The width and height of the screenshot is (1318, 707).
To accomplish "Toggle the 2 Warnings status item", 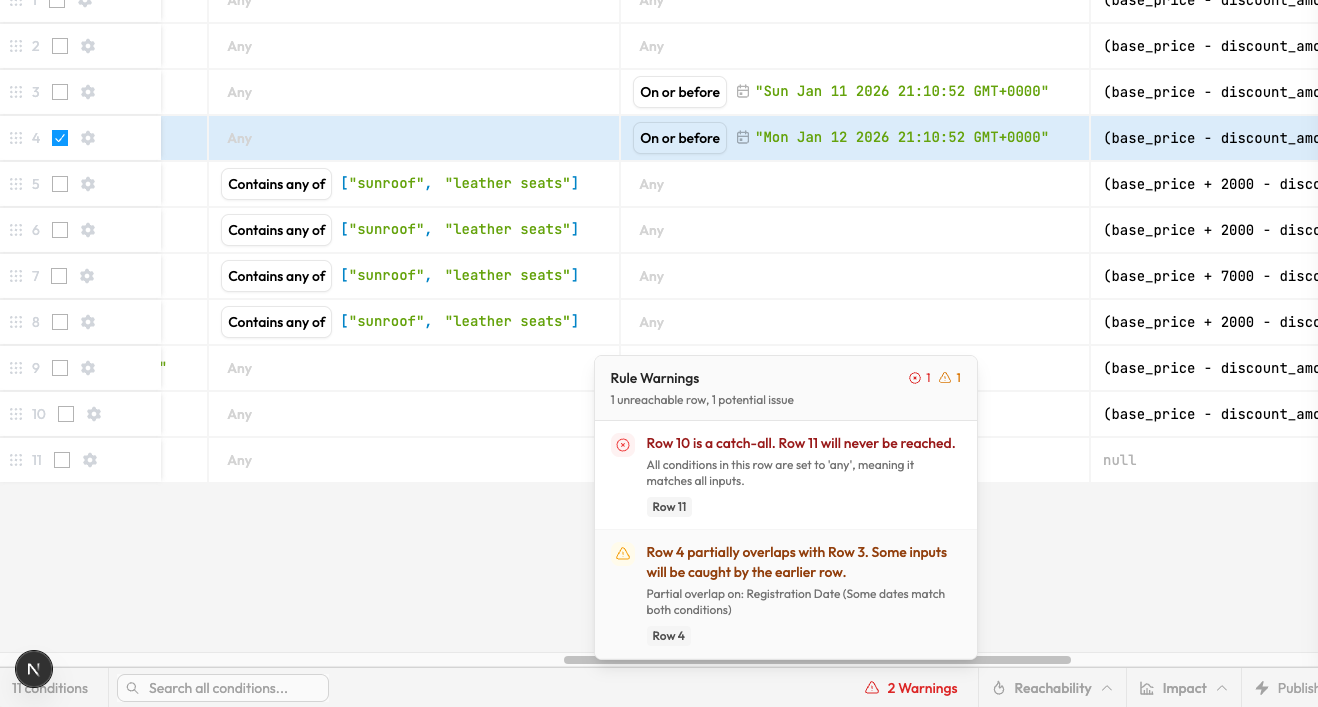I will 911,688.
